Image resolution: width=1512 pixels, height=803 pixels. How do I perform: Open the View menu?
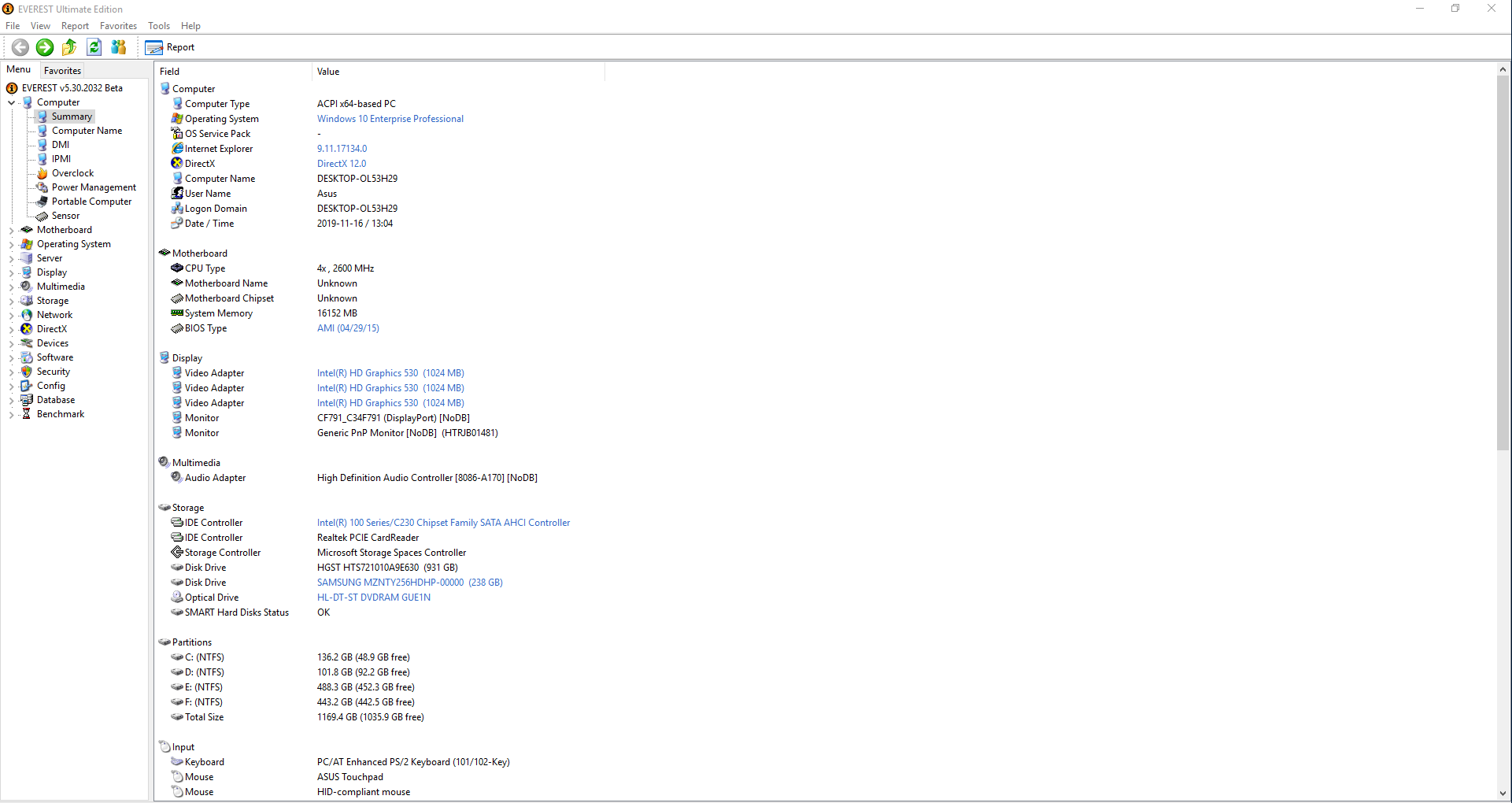(x=40, y=26)
